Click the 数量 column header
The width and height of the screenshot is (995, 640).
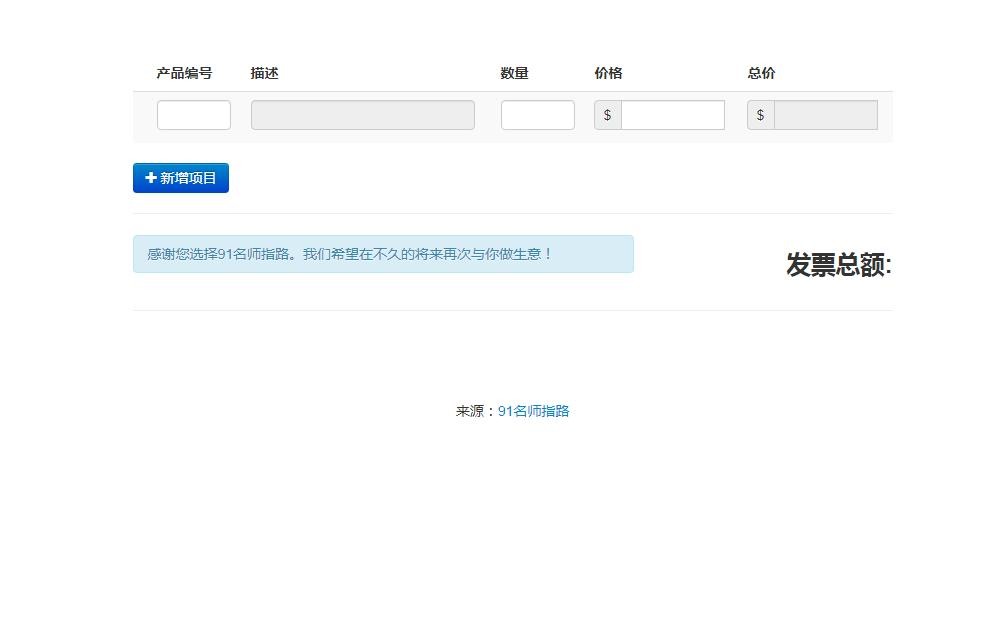pos(515,73)
